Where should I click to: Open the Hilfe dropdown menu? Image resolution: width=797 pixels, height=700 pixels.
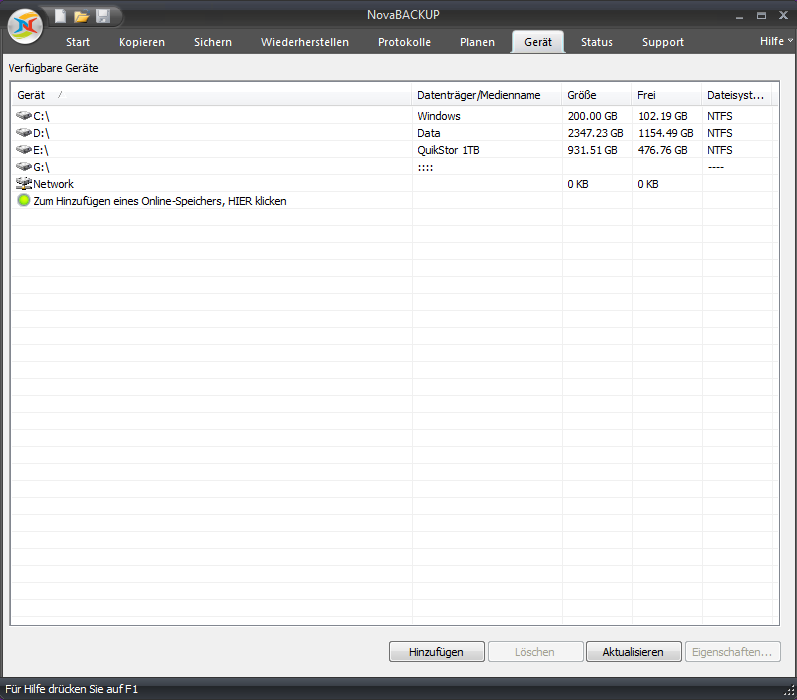point(775,41)
